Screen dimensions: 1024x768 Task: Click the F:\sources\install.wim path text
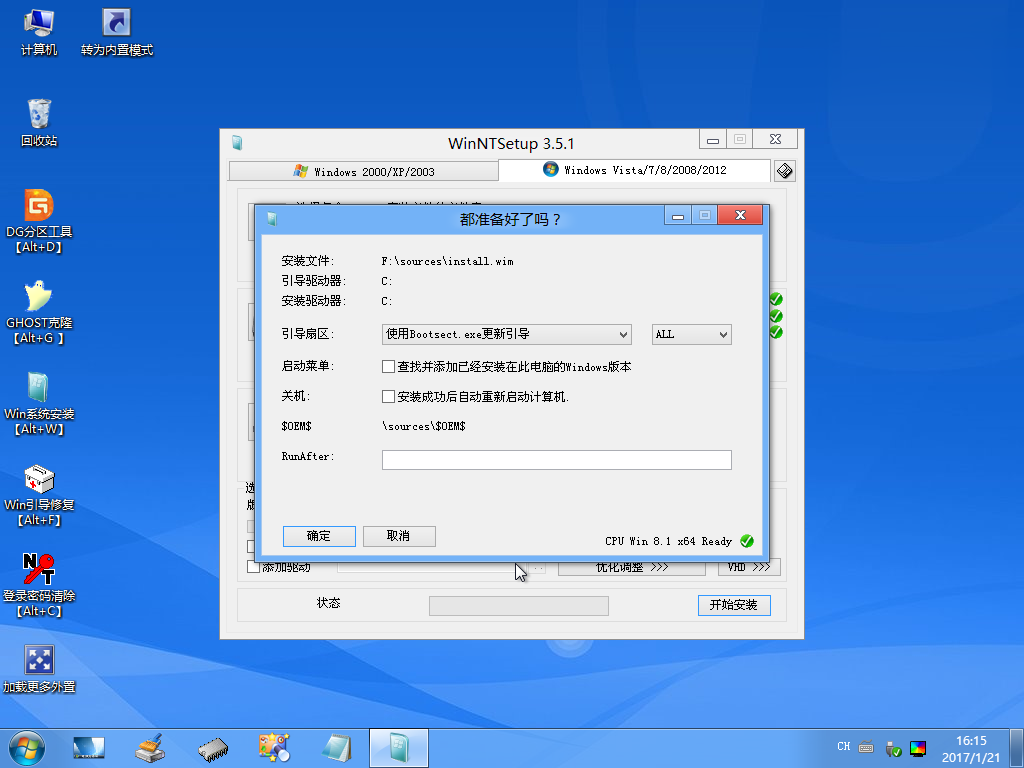[x=447, y=261]
